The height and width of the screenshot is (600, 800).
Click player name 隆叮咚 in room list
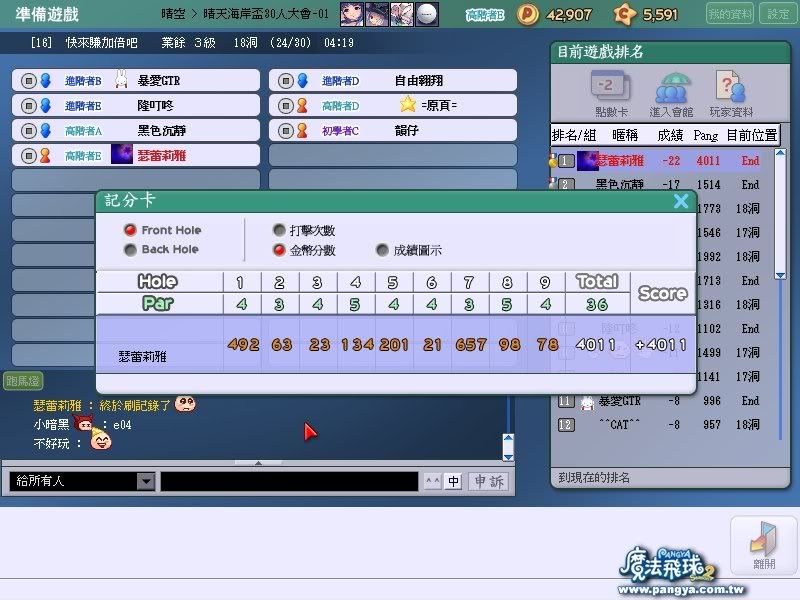pyautogui.click(x=156, y=106)
